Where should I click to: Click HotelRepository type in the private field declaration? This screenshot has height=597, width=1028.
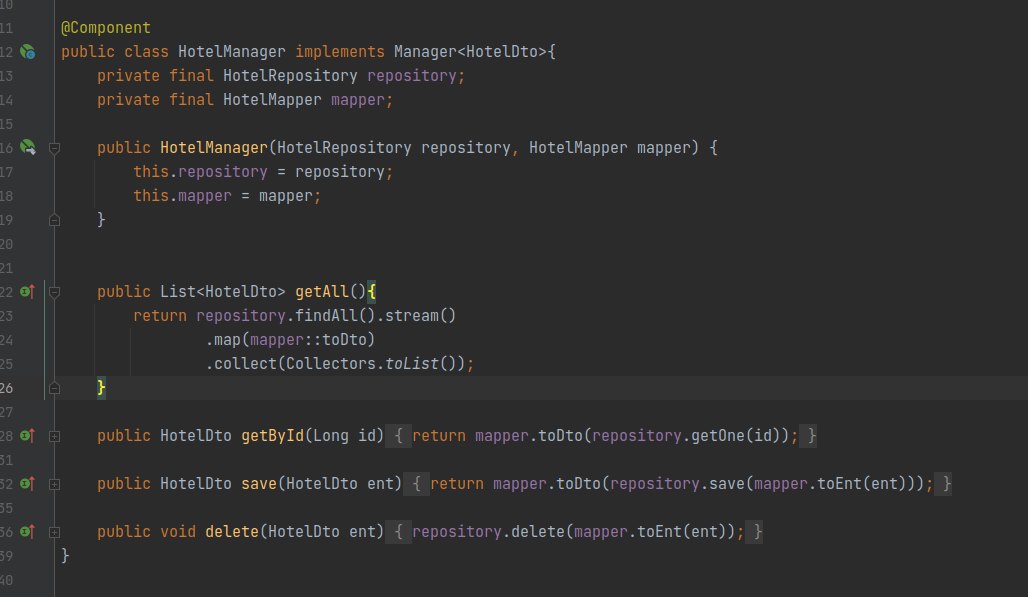[x=290, y=75]
